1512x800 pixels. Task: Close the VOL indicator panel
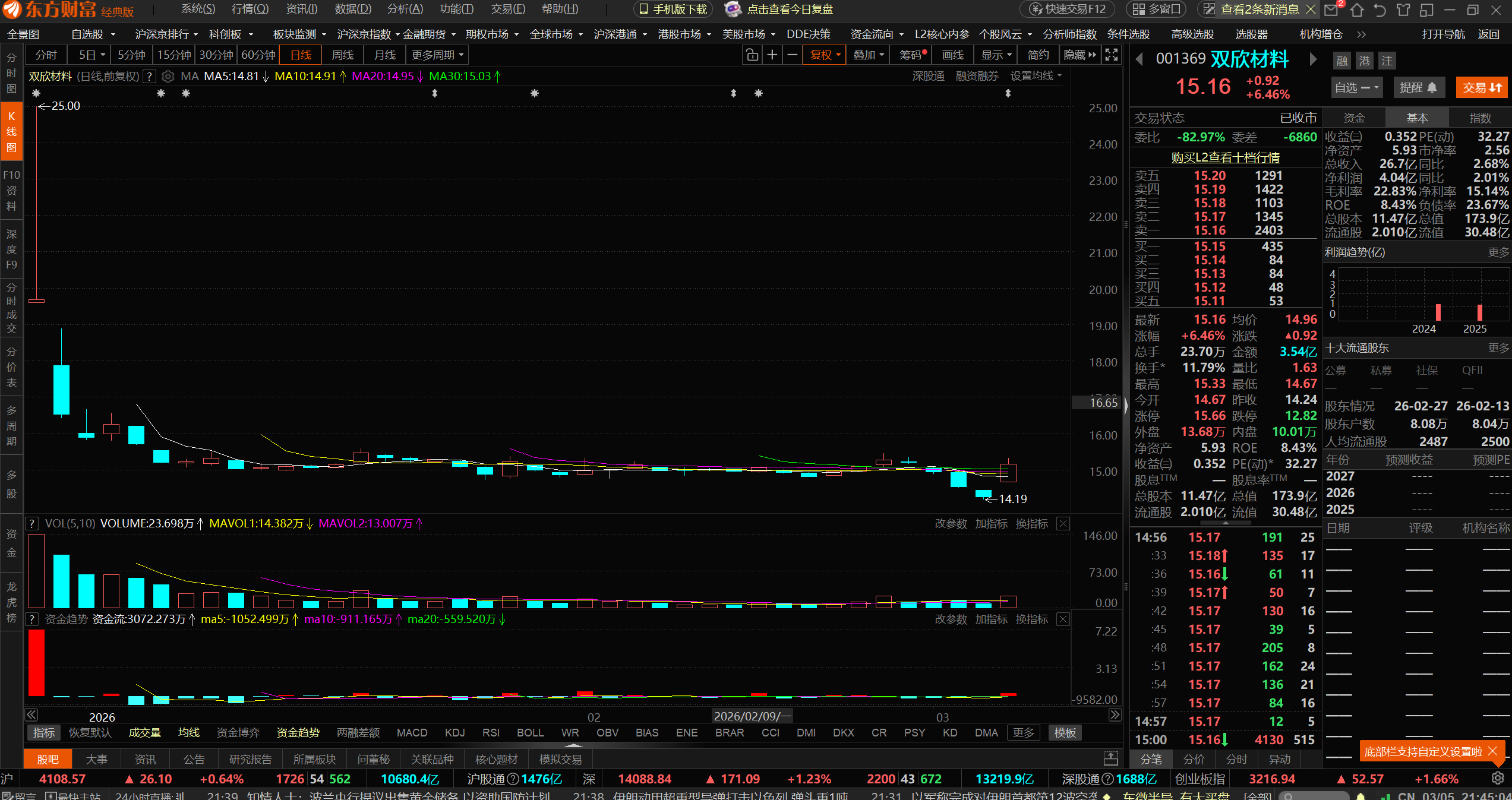coord(1063,524)
